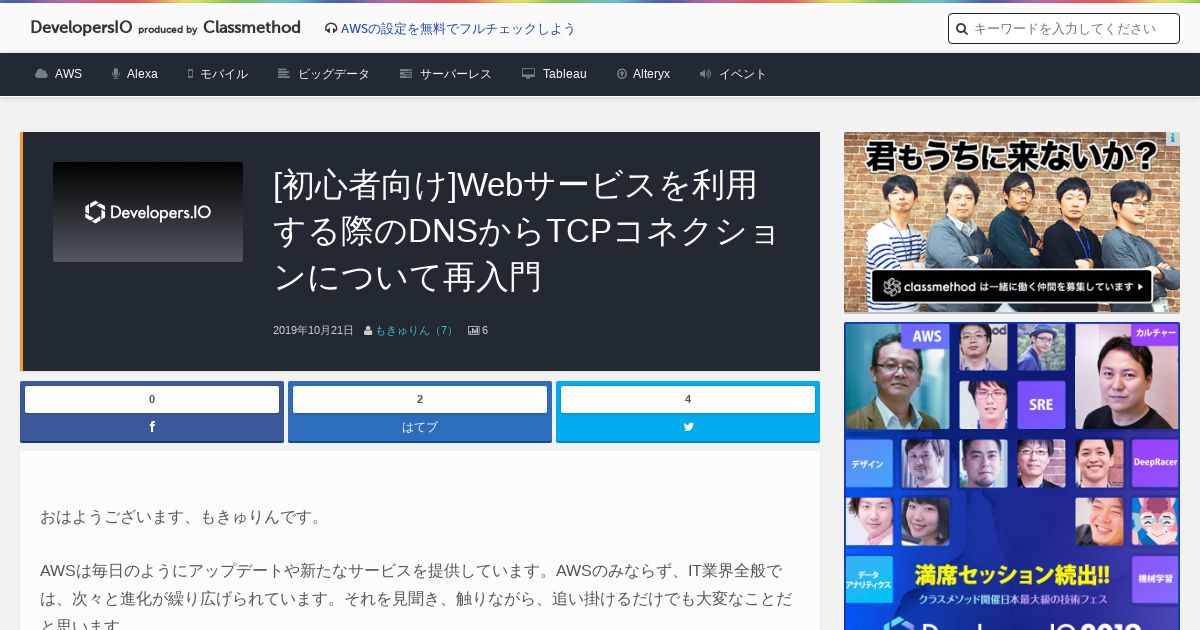Open the Developers.IO article thumbnail
This screenshot has height=630, width=1200.
[x=148, y=212]
